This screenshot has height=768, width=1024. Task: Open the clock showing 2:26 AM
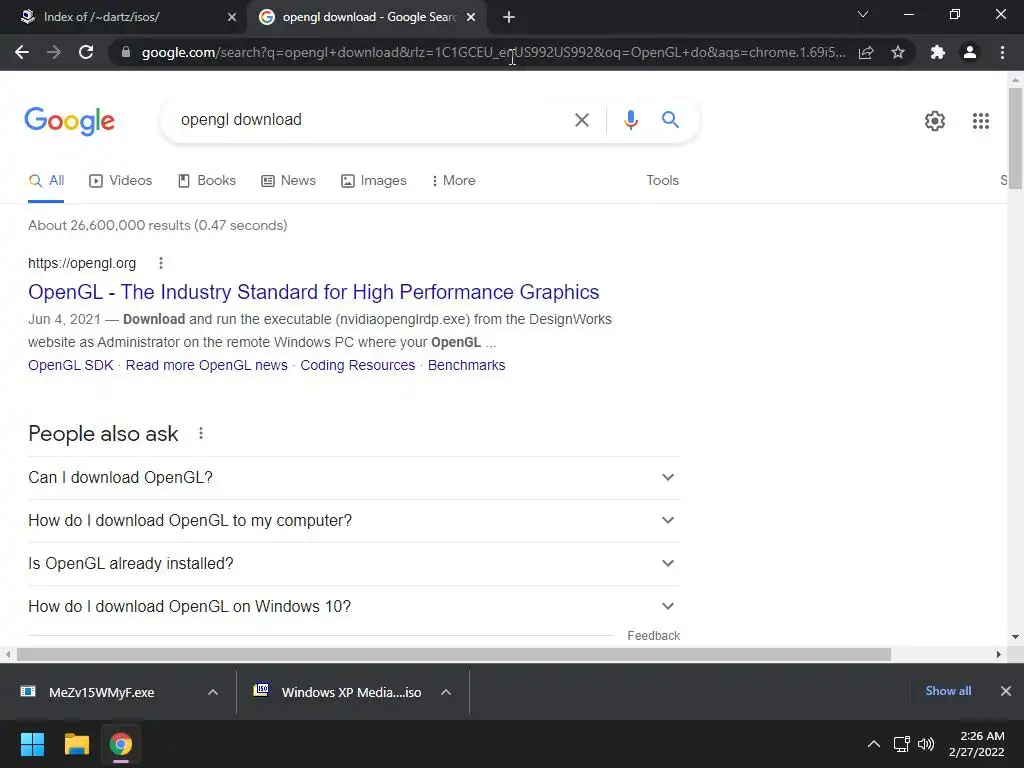pyautogui.click(x=977, y=744)
